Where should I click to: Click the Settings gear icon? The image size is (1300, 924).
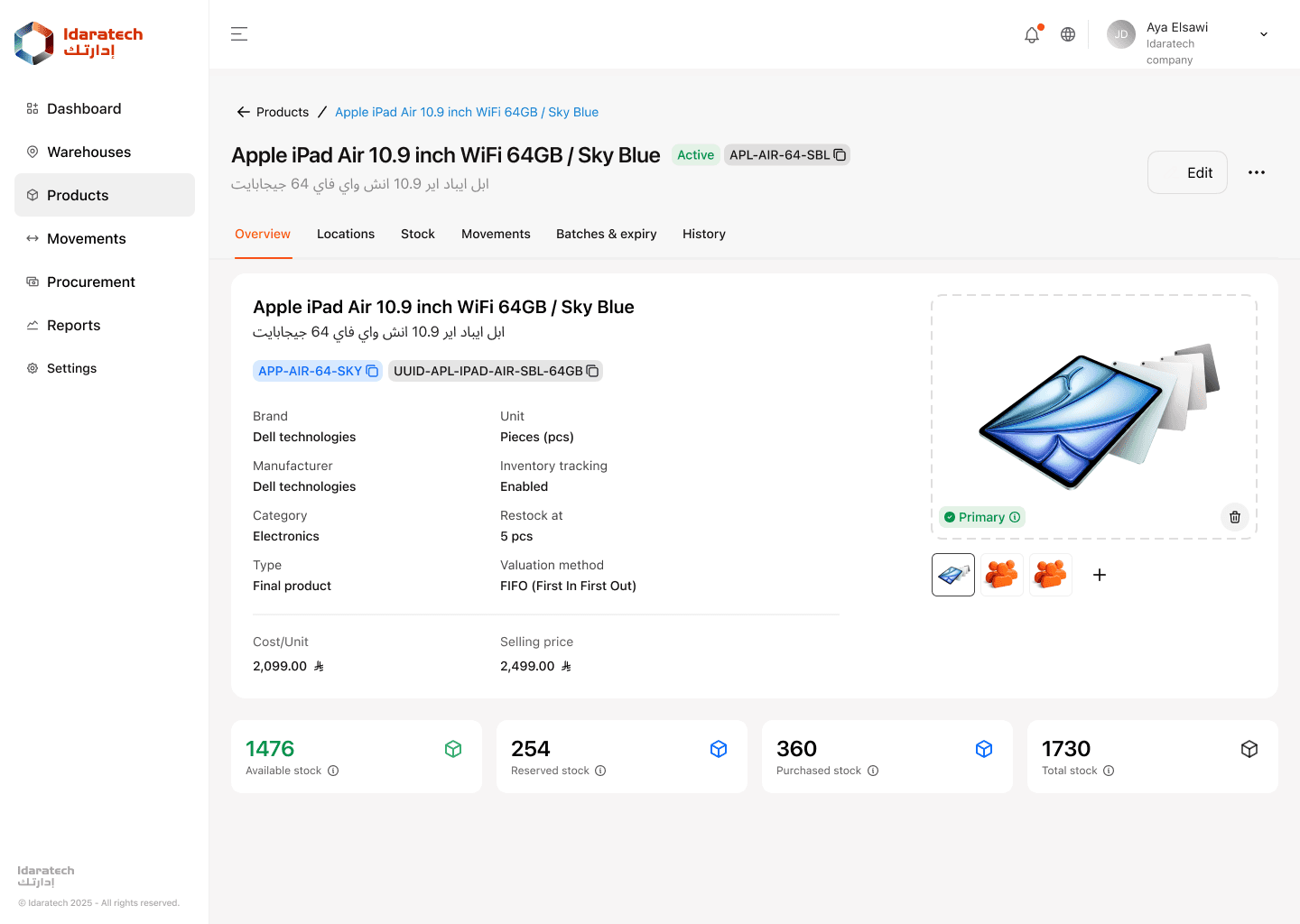click(x=32, y=368)
